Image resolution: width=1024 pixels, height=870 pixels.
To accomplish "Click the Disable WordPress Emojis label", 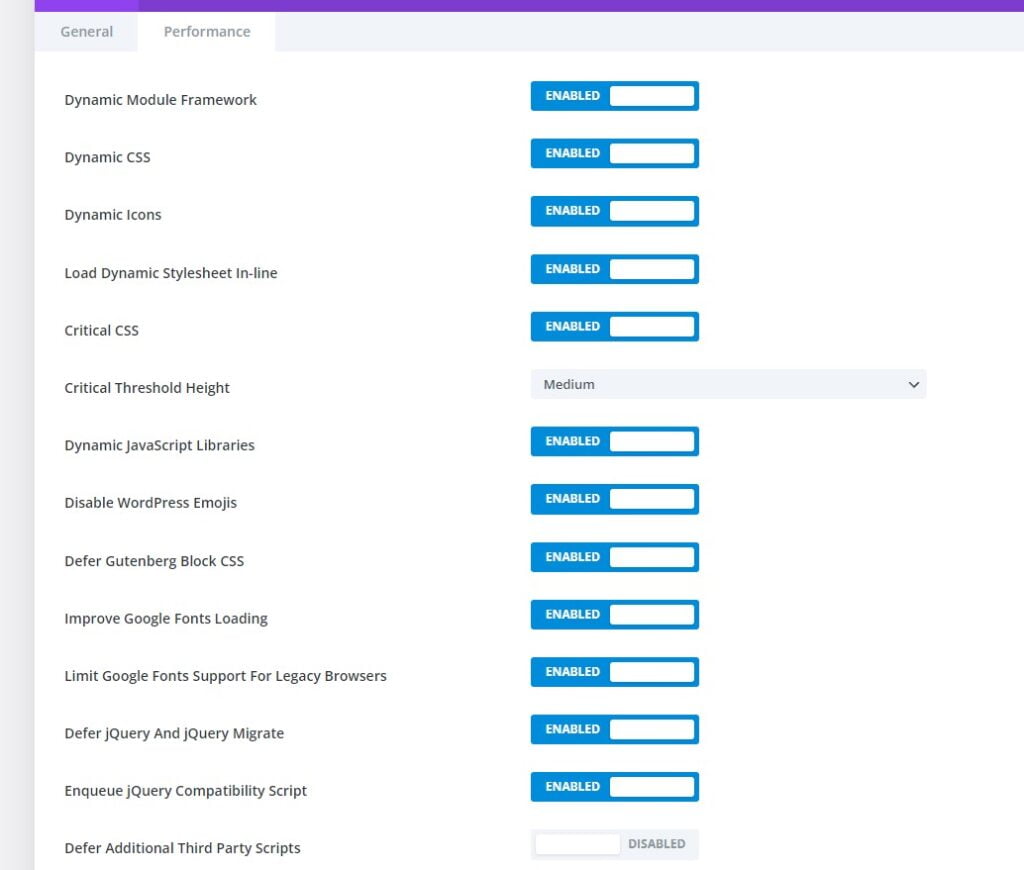I will click(x=150, y=503).
